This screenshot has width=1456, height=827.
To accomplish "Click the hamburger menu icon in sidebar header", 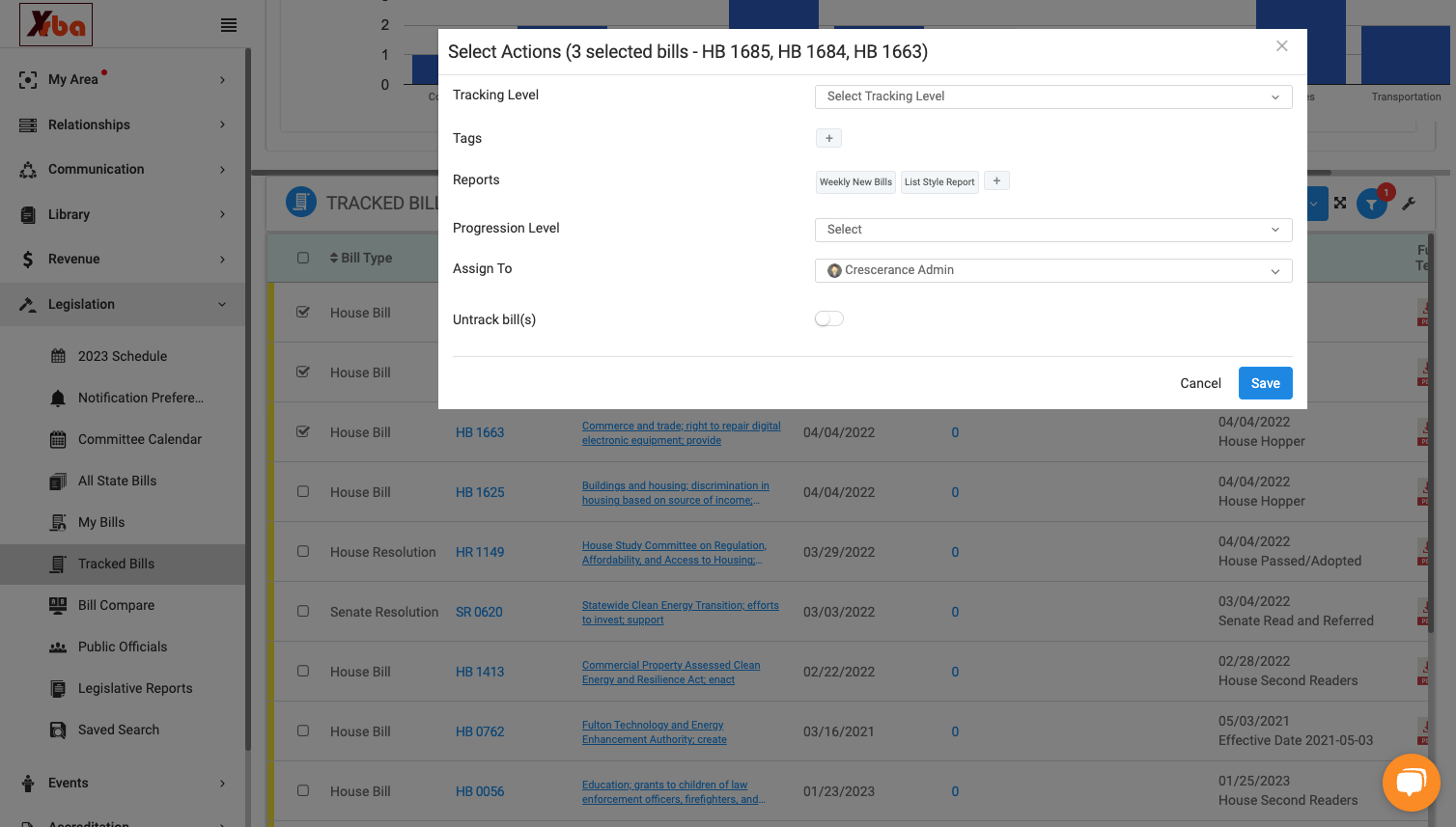I will coord(229,25).
